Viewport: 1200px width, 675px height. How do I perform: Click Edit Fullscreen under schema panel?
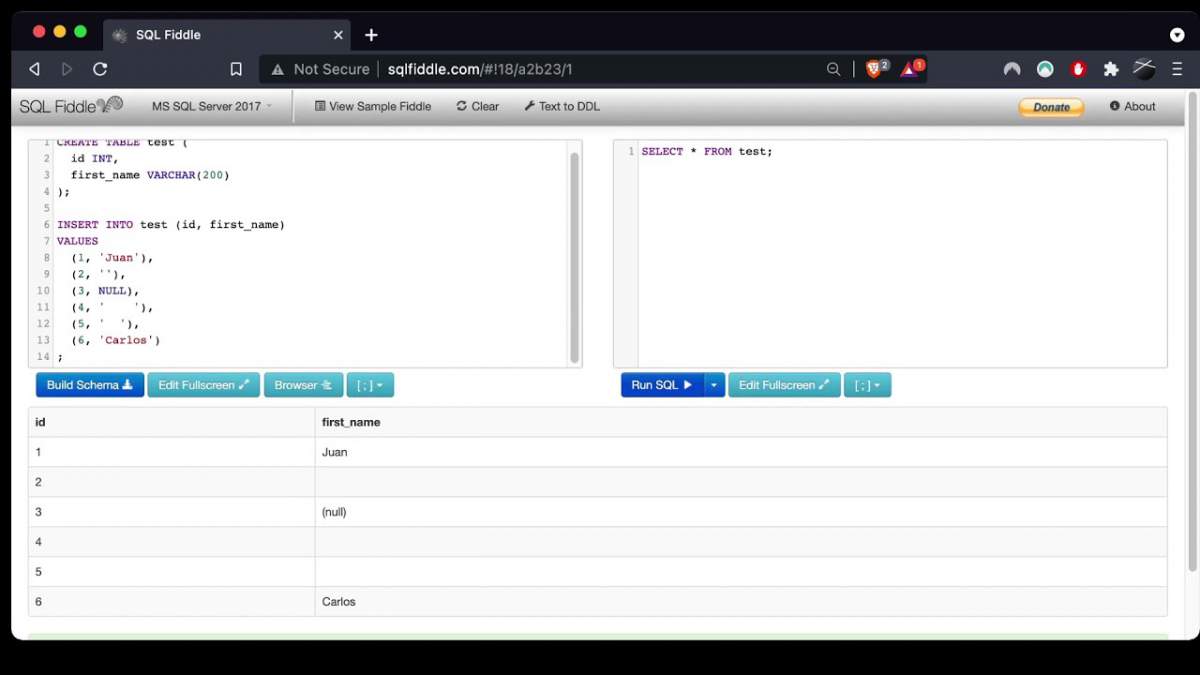click(x=204, y=385)
